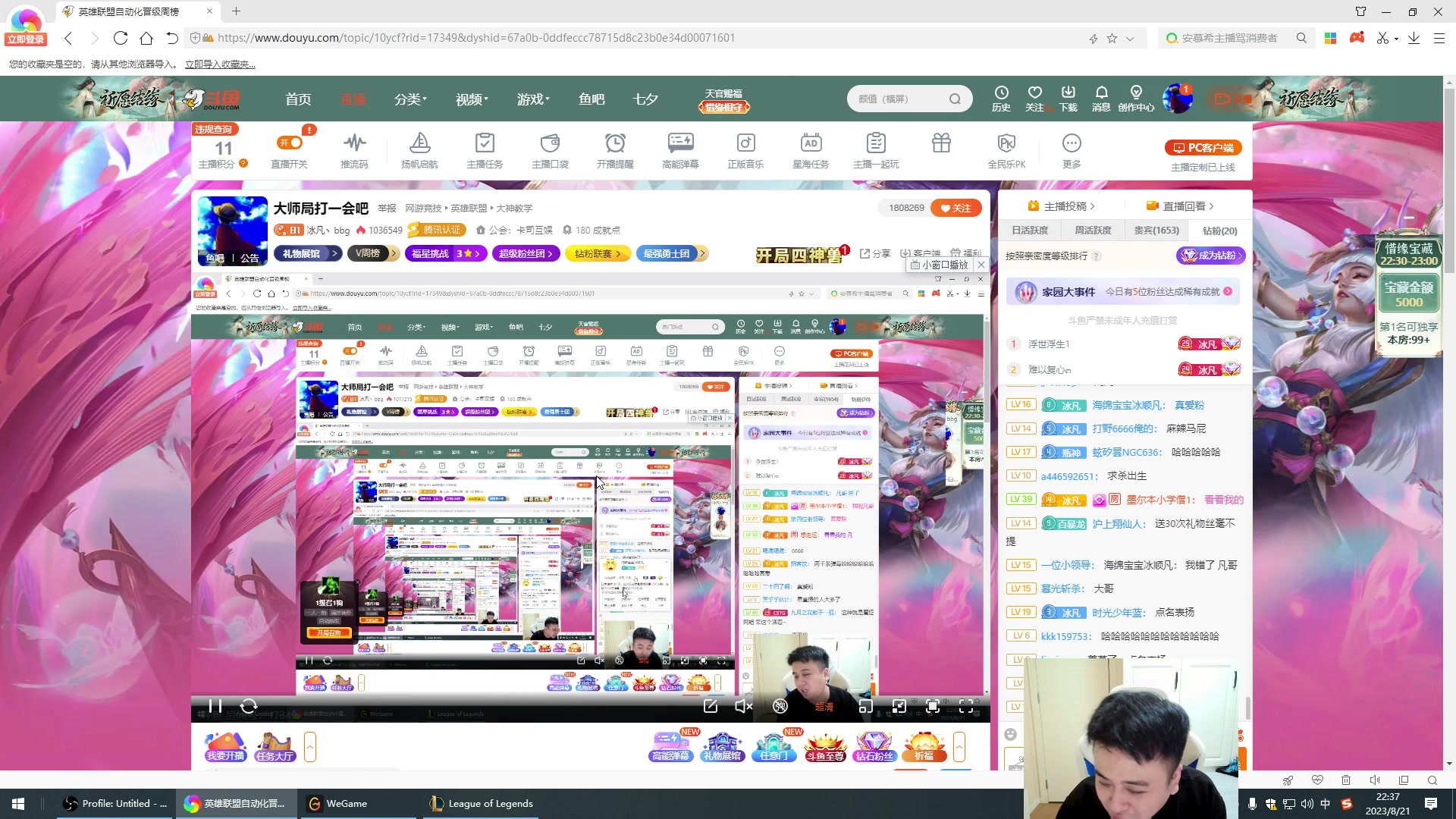The image size is (1456, 819).
Task: Expand 更多 more options icon
Action: coord(1072,150)
